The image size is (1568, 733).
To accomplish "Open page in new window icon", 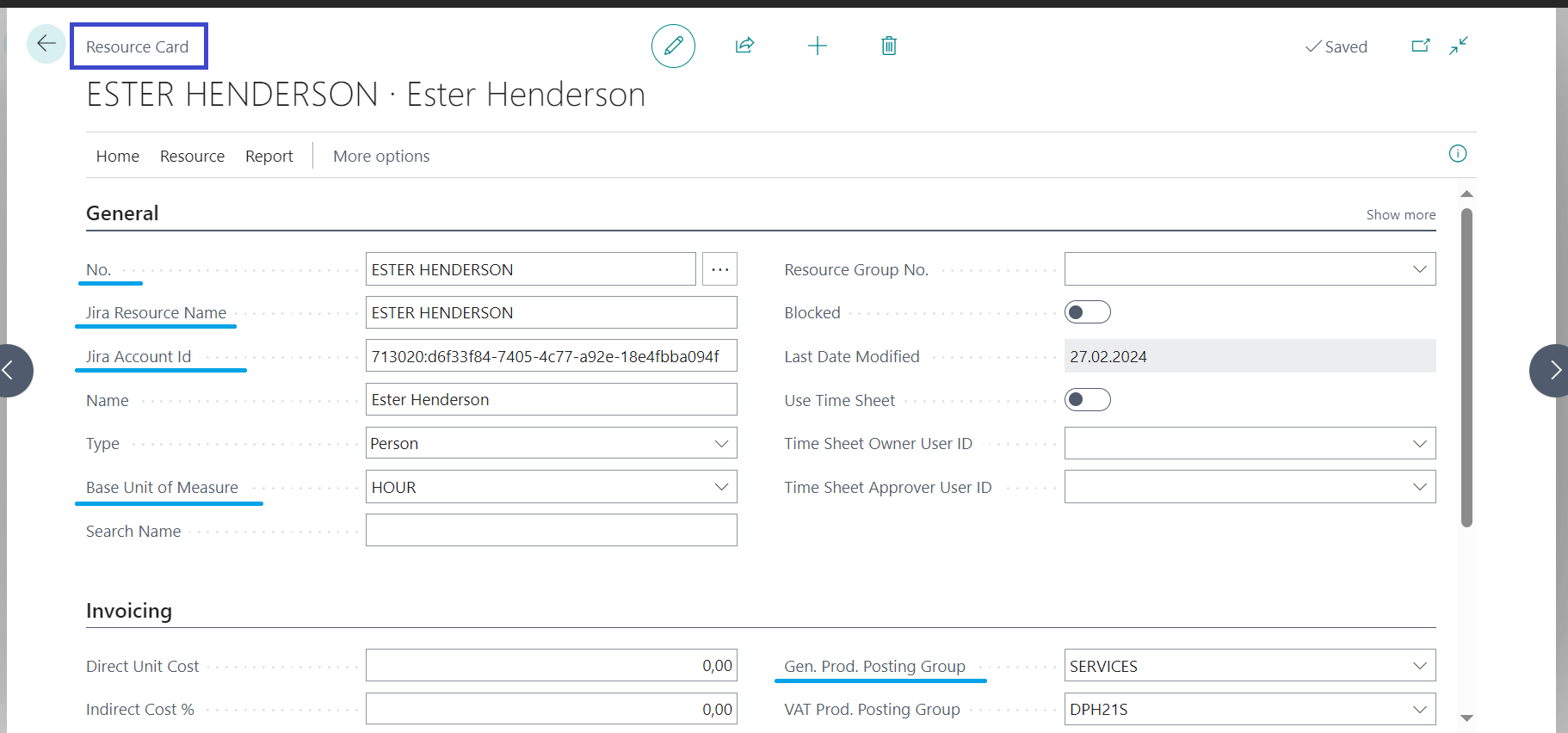I will coord(1420,46).
